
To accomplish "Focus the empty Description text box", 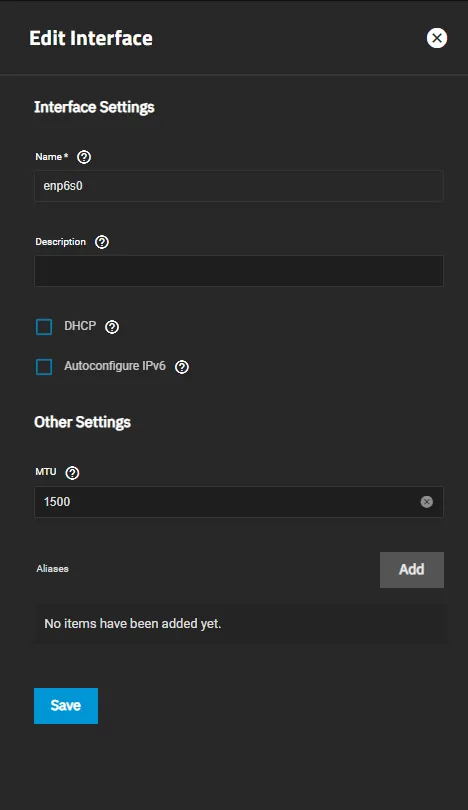I will tap(239, 271).
